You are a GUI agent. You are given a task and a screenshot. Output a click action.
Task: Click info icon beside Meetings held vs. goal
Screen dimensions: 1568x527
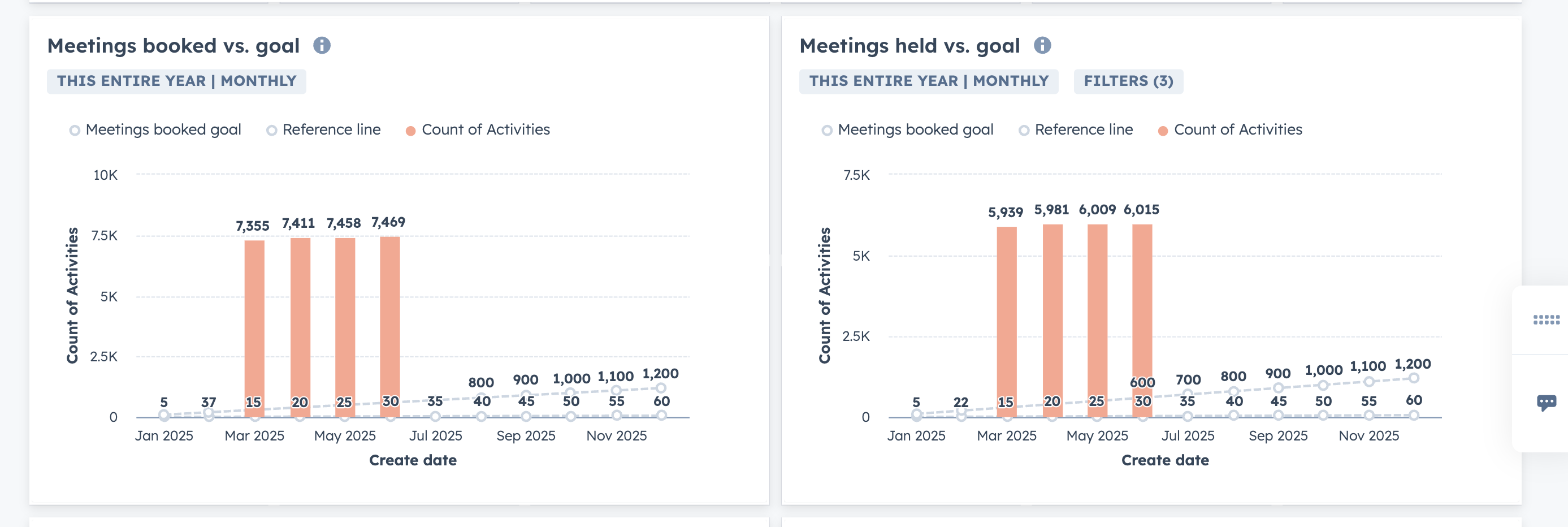pos(1042,46)
